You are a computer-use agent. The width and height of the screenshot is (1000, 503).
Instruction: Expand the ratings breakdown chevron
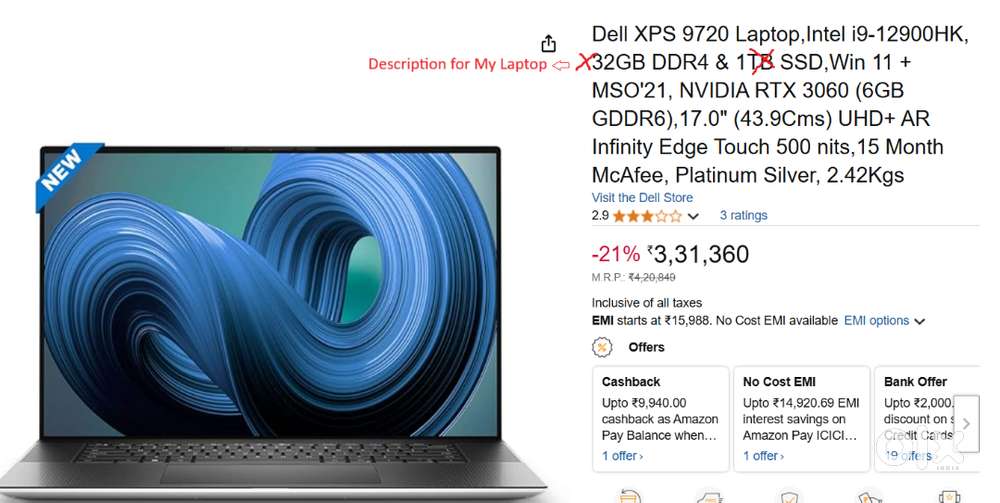693,217
